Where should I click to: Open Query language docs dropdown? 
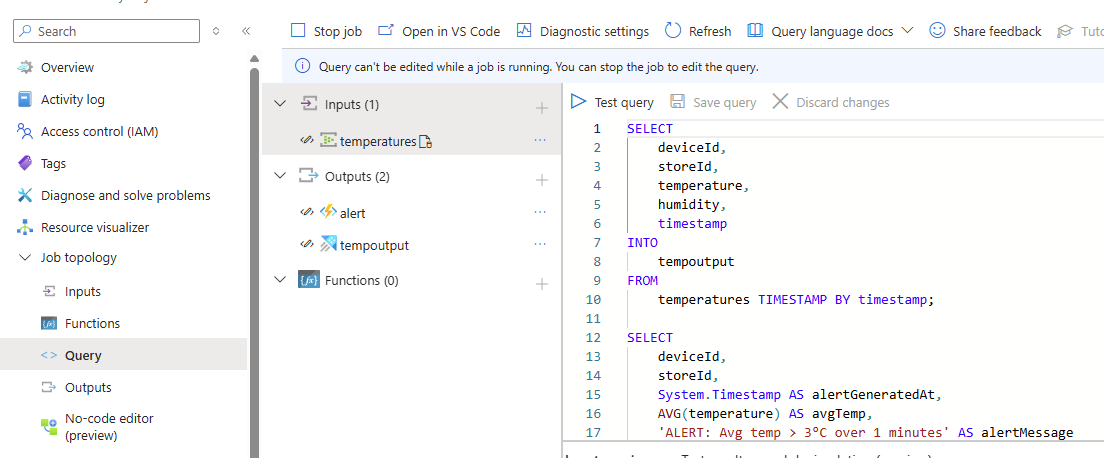[830, 31]
